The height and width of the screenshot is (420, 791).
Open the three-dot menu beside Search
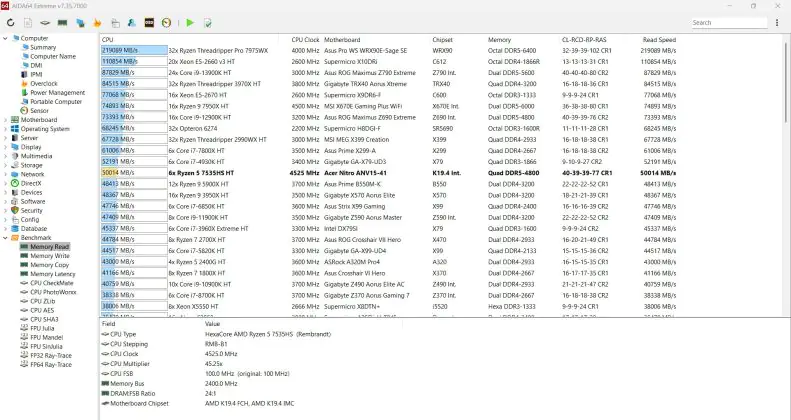point(777,23)
